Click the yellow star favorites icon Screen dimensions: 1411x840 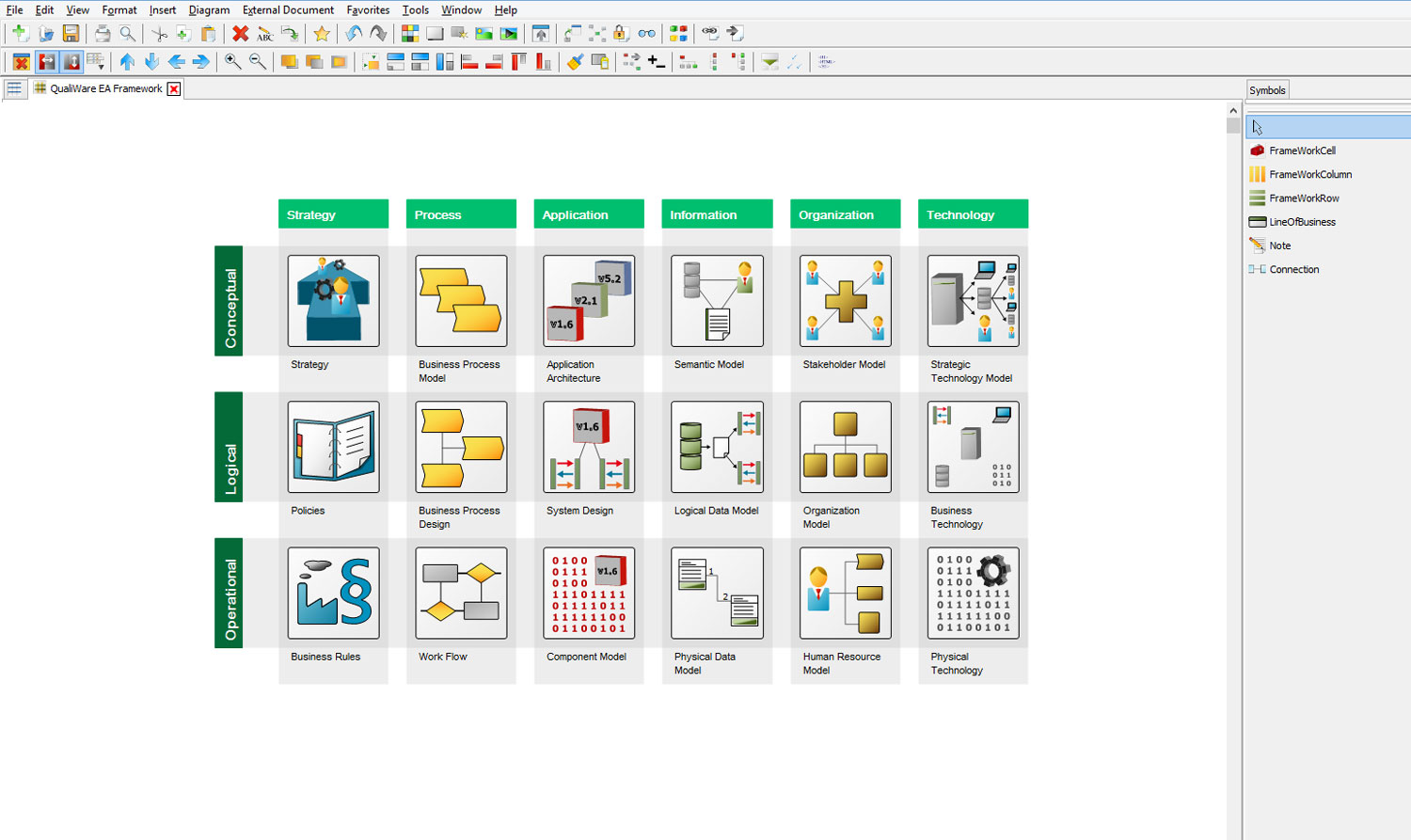[x=322, y=34]
